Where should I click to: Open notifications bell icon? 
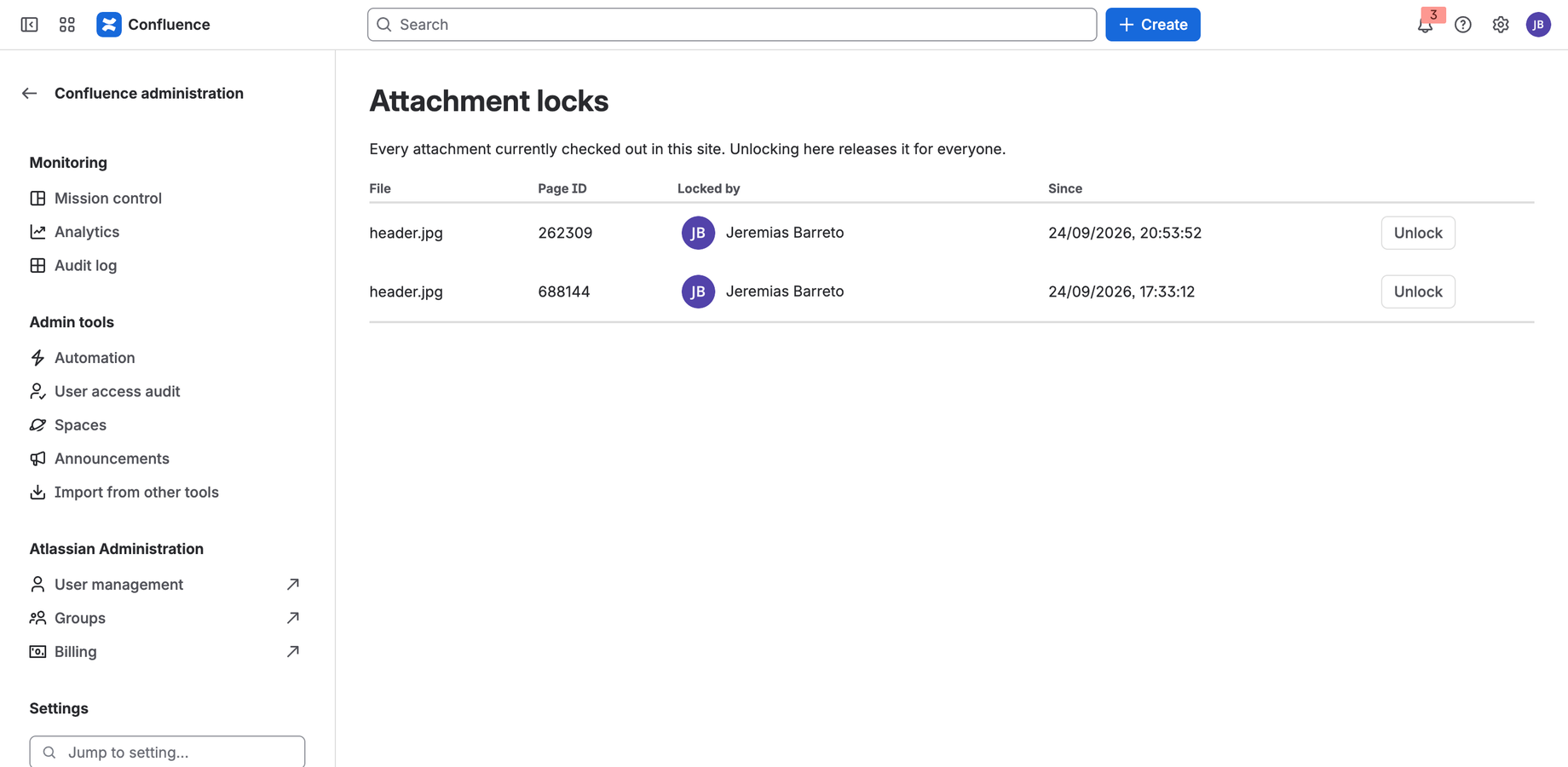click(x=1425, y=25)
